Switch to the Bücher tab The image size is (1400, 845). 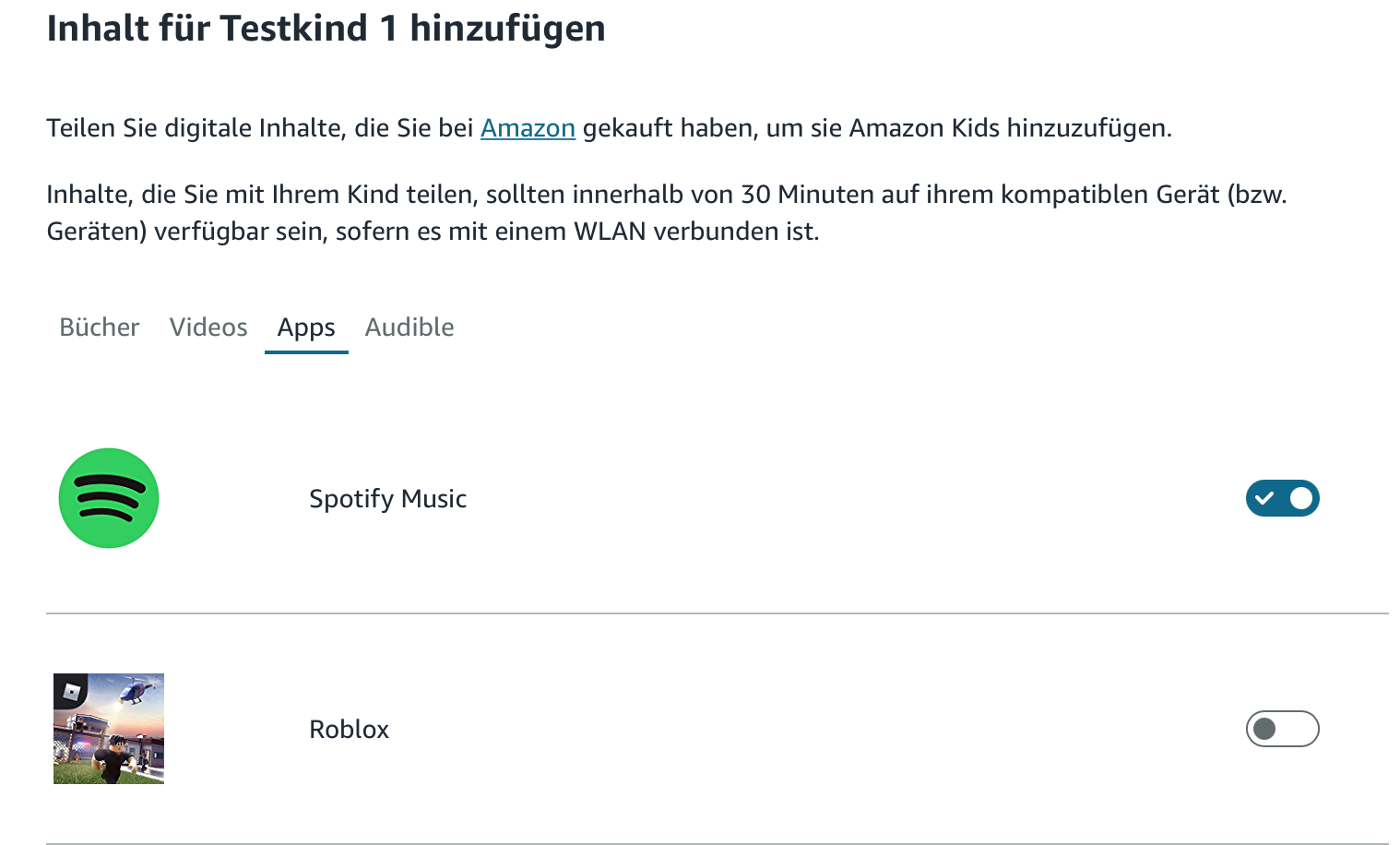point(99,327)
